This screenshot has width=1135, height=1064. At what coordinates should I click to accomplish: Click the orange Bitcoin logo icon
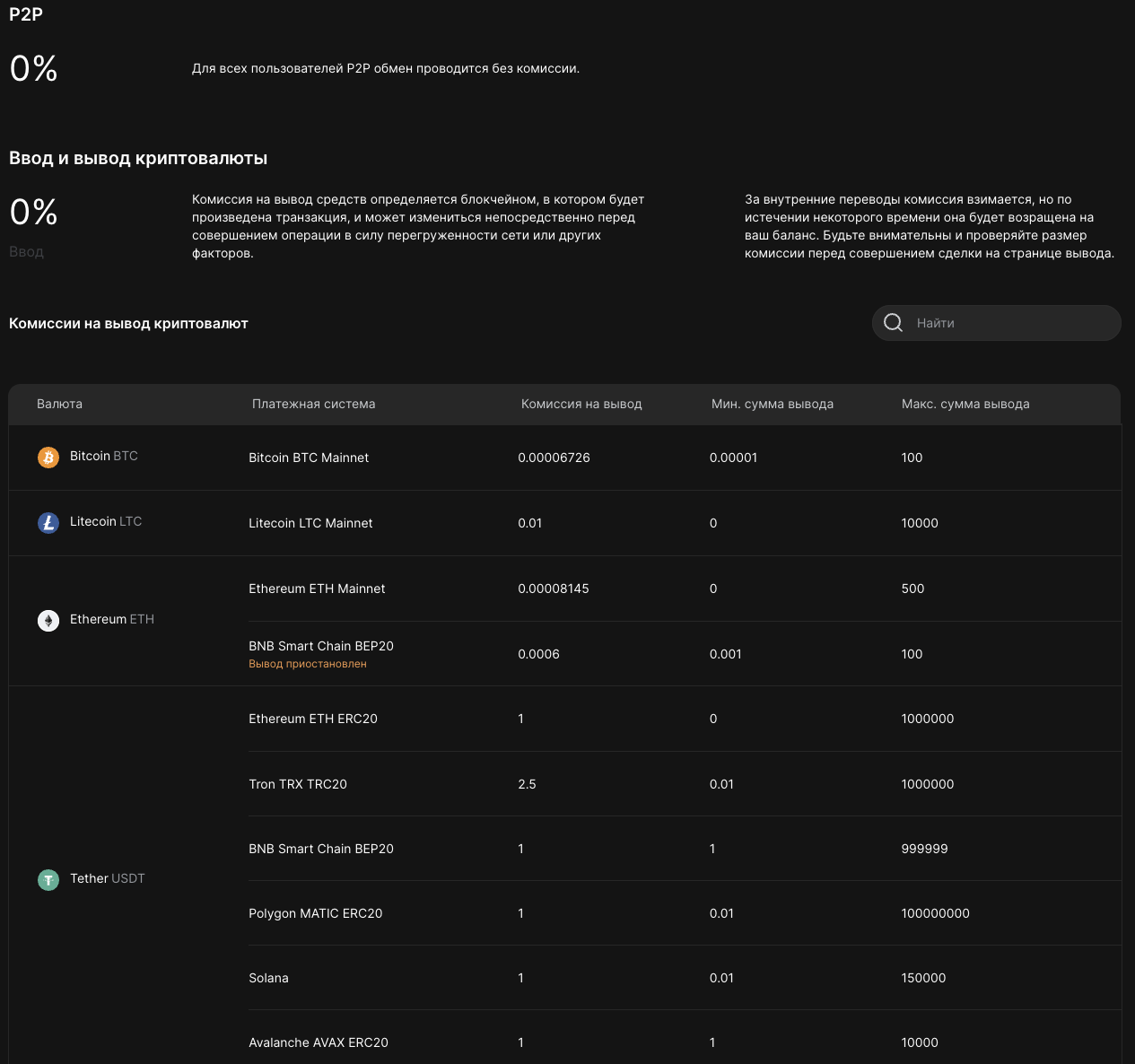point(48,458)
